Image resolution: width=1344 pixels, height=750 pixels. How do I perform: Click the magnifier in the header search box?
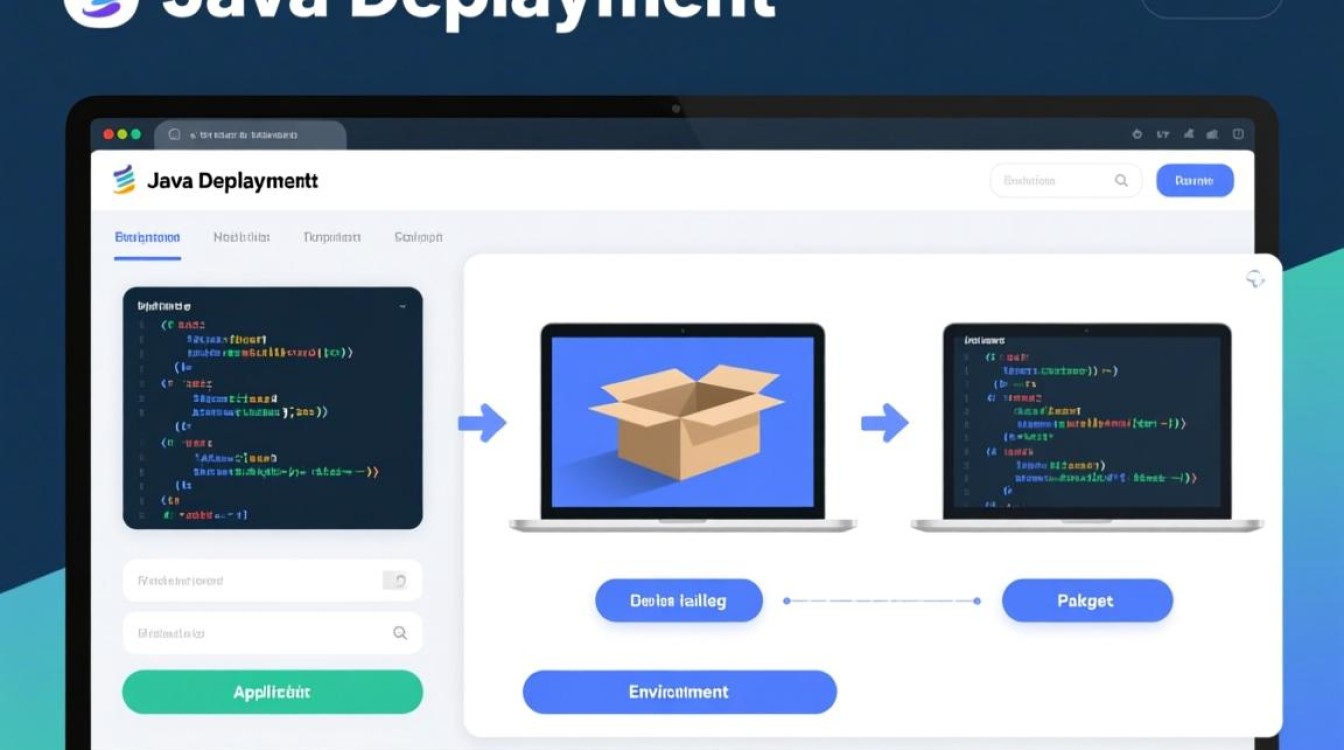(1121, 181)
